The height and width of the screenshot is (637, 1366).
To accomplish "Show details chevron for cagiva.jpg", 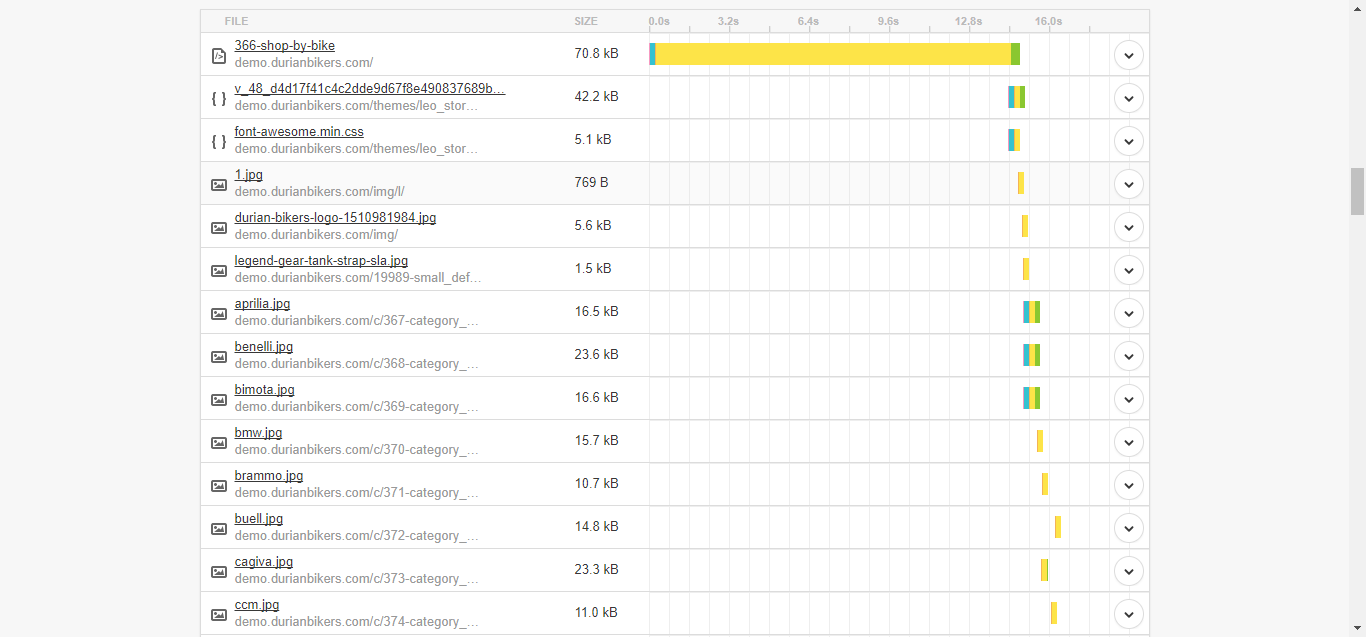I will (x=1128, y=571).
